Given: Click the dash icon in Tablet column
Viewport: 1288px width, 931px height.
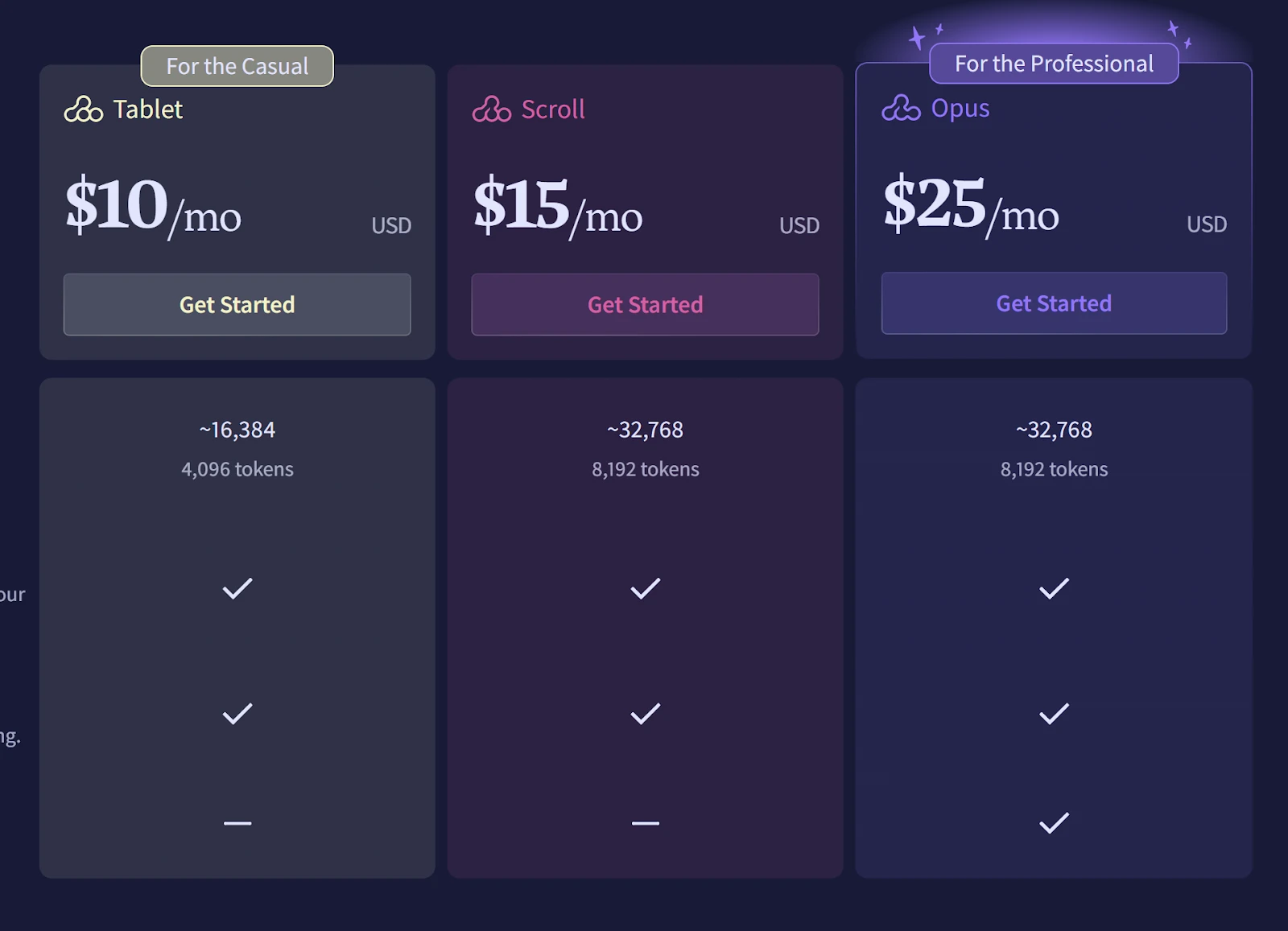Looking at the screenshot, I should click(x=237, y=823).
